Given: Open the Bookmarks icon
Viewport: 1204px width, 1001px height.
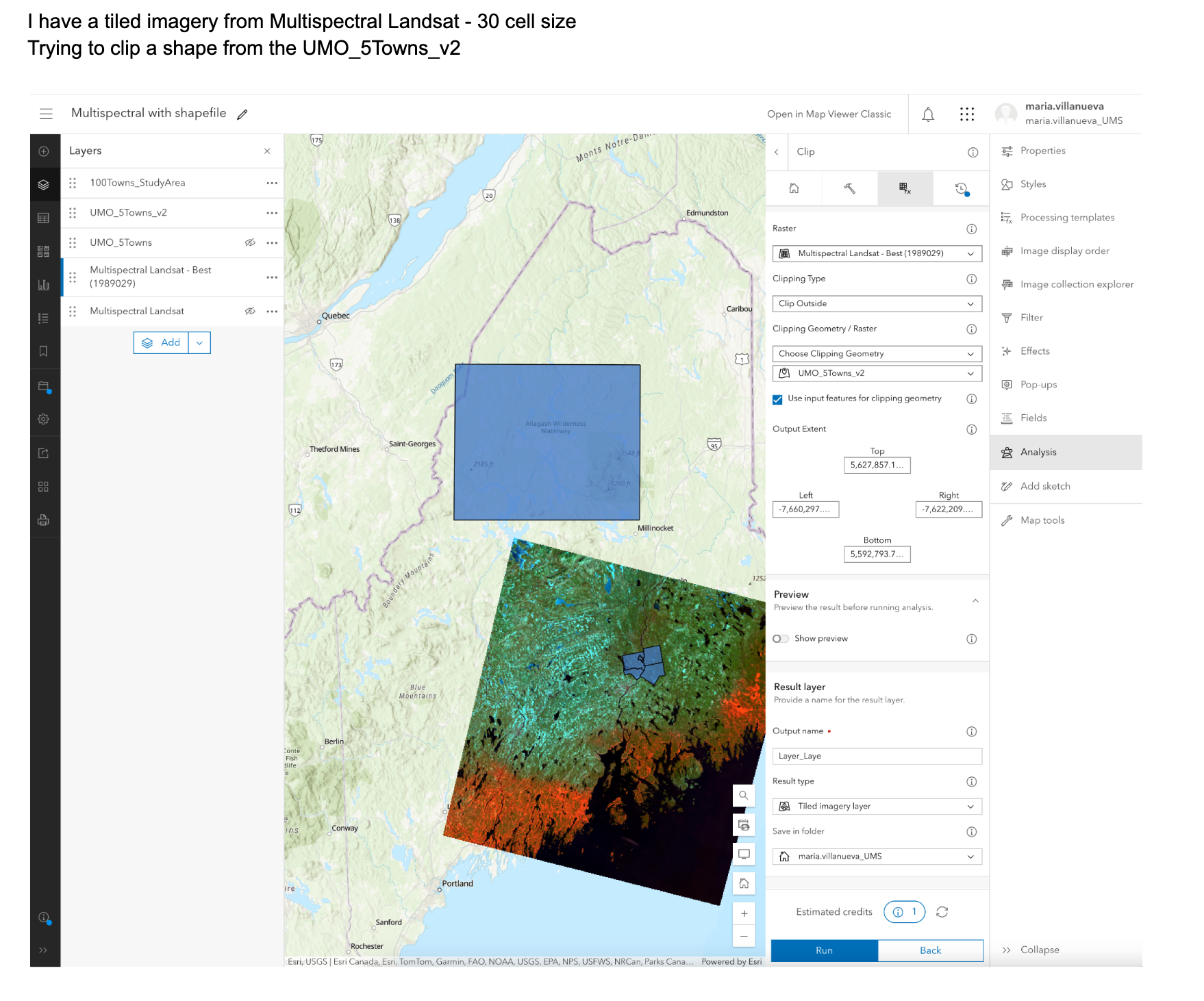Looking at the screenshot, I should click(x=44, y=351).
